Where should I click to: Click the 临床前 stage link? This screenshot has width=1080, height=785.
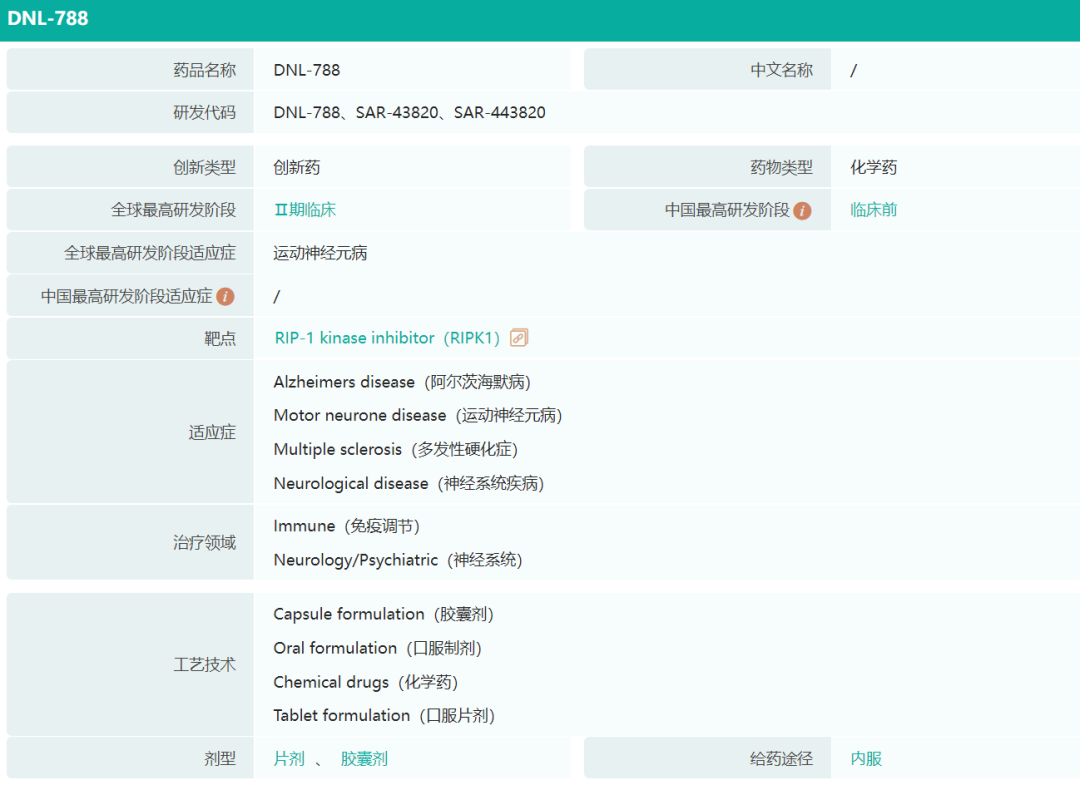873,210
